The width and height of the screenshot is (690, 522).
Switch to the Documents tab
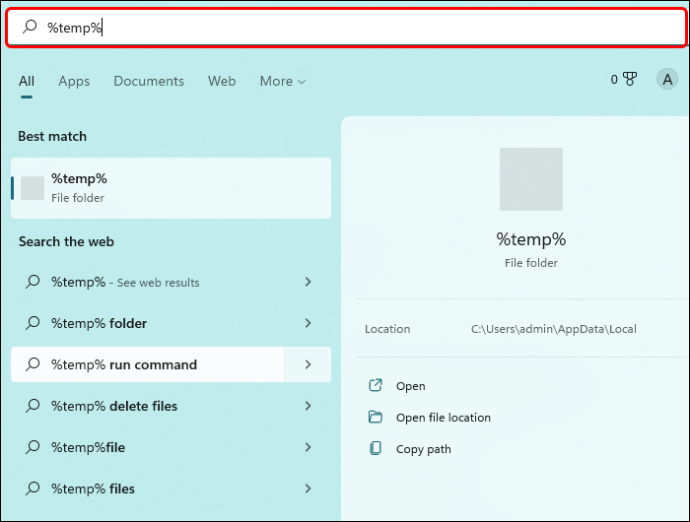(149, 81)
